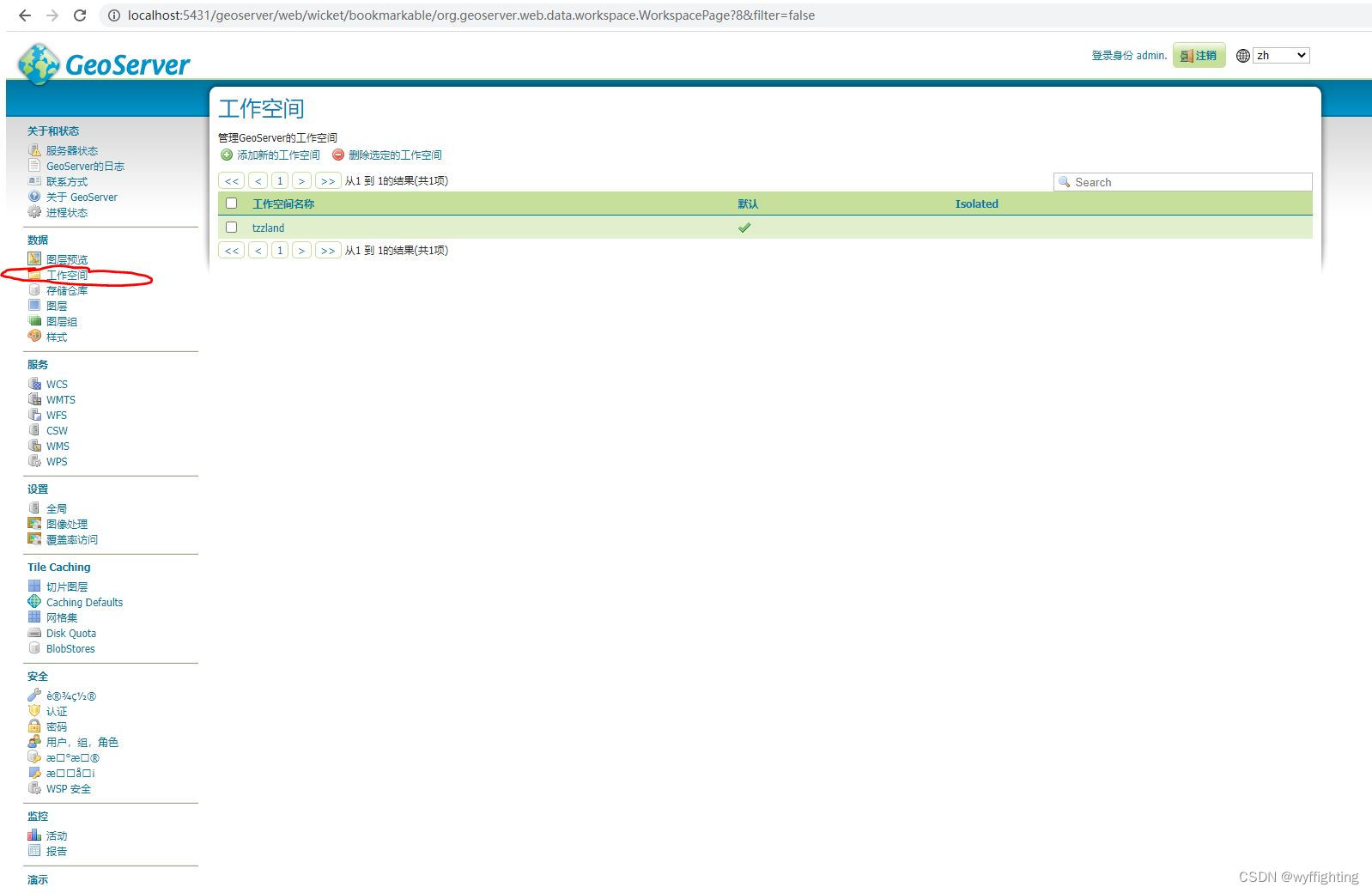Go back with browser back arrow
The width and height of the screenshot is (1372, 893).
tap(25, 15)
